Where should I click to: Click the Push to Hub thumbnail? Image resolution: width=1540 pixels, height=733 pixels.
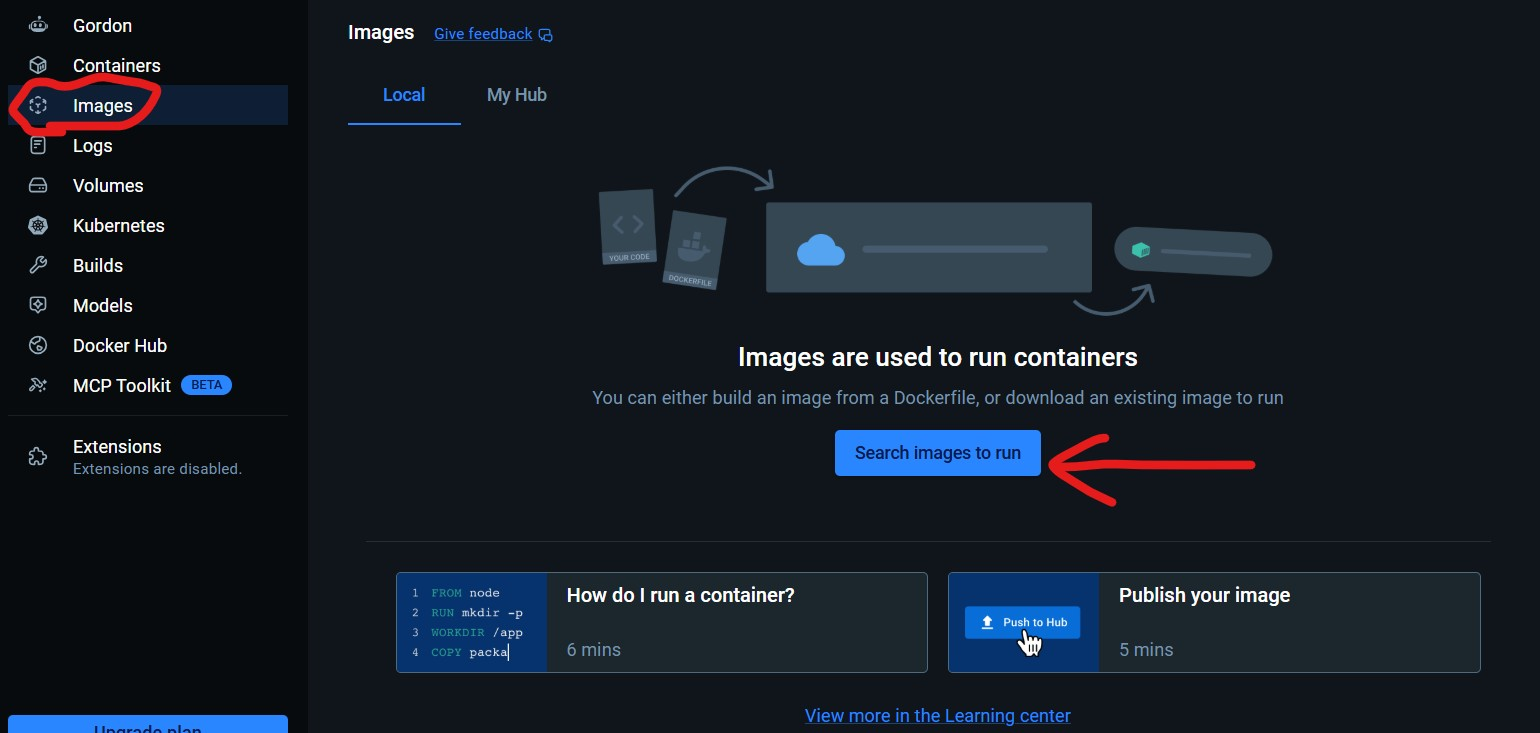(x=1023, y=622)
